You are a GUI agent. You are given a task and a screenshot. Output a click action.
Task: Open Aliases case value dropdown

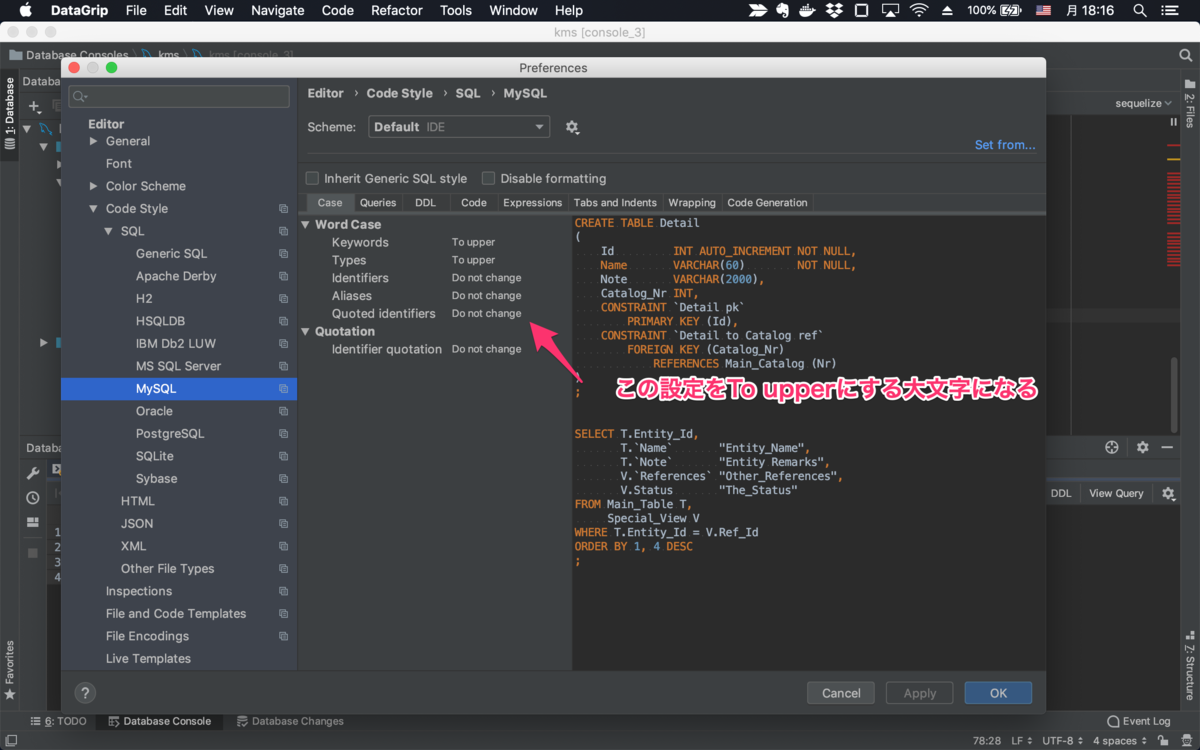(486, 295)
